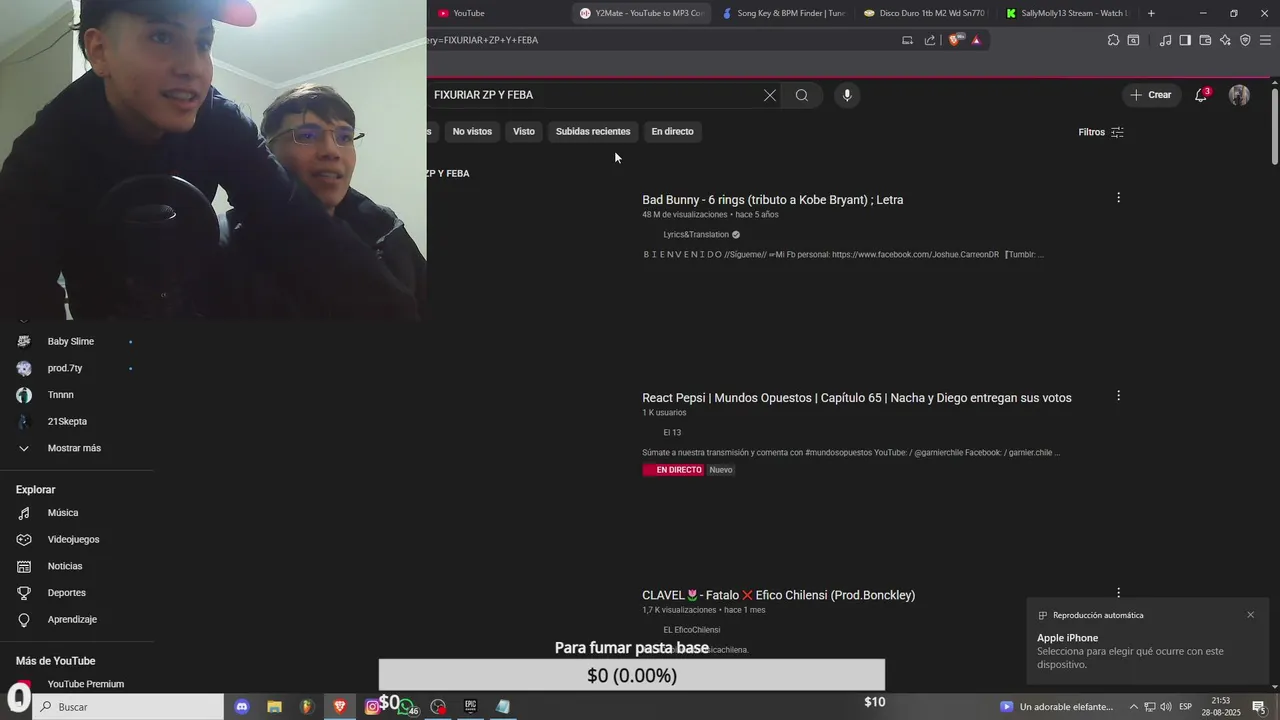Open the Música explore icon
The height and width of the screenshot is (720, 1280).
tap(24, 513)
